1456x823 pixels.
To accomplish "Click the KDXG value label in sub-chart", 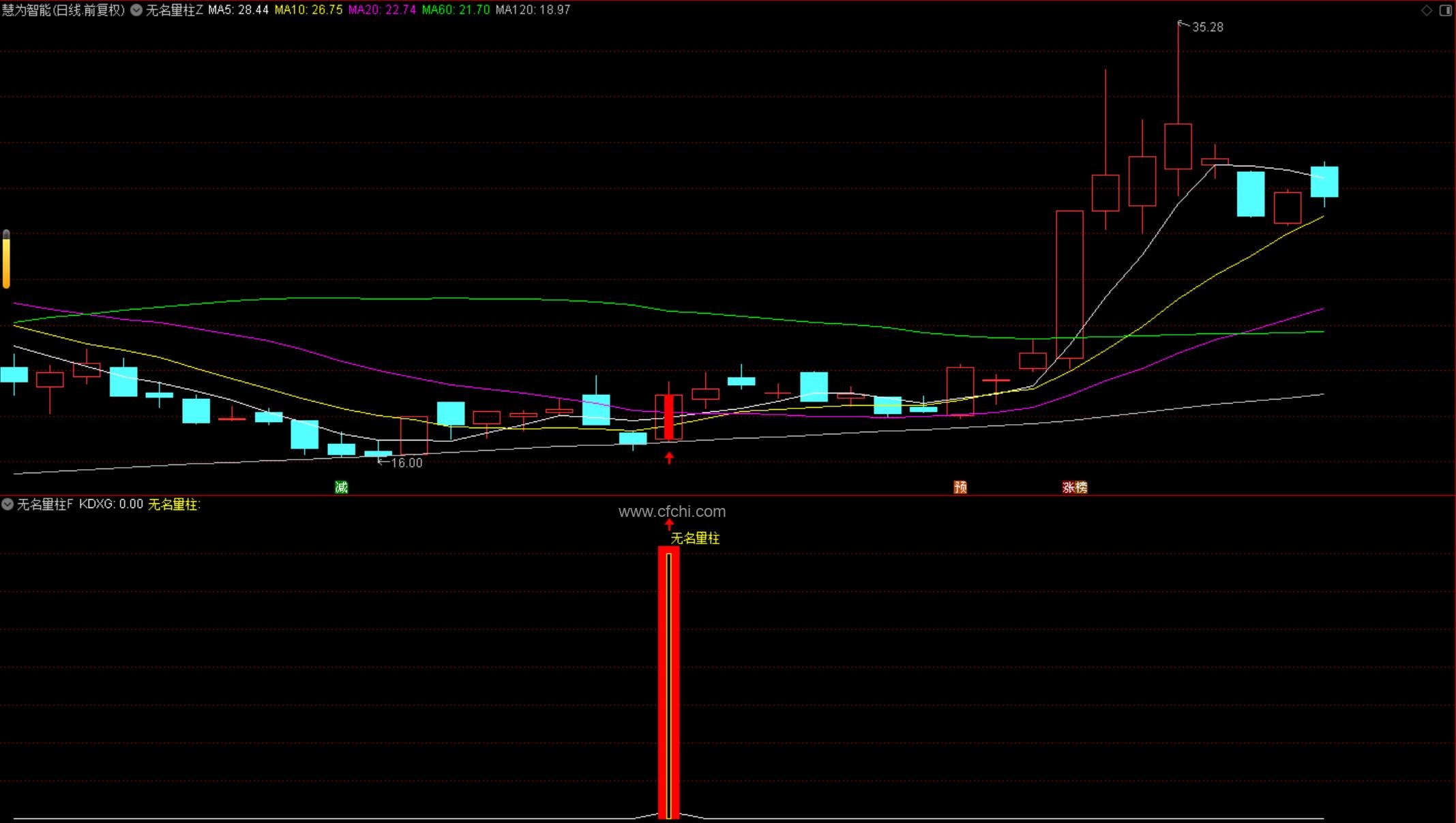I will [x=110, y=505].
